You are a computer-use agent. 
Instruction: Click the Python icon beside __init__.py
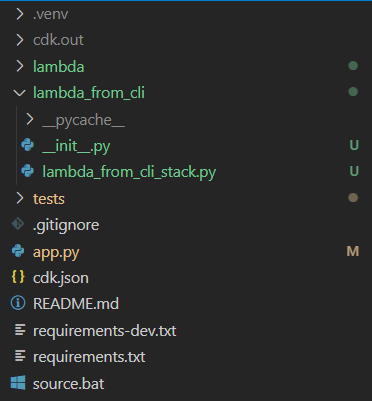[27, 145]
